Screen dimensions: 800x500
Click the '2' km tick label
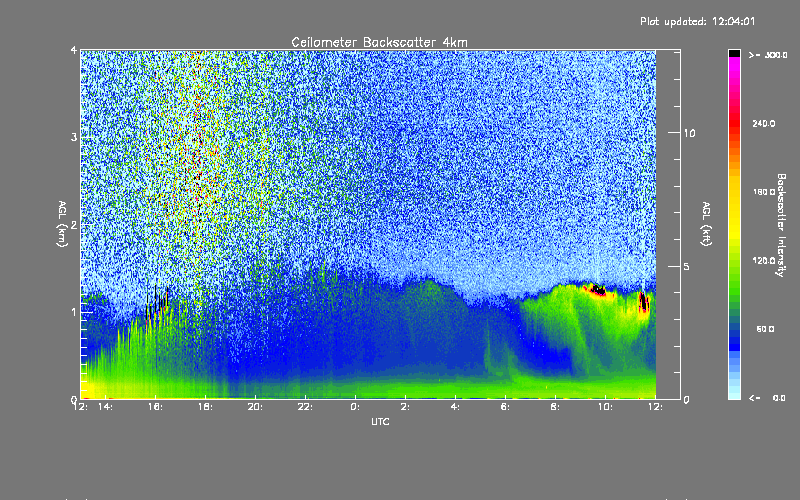pos(74,225)
